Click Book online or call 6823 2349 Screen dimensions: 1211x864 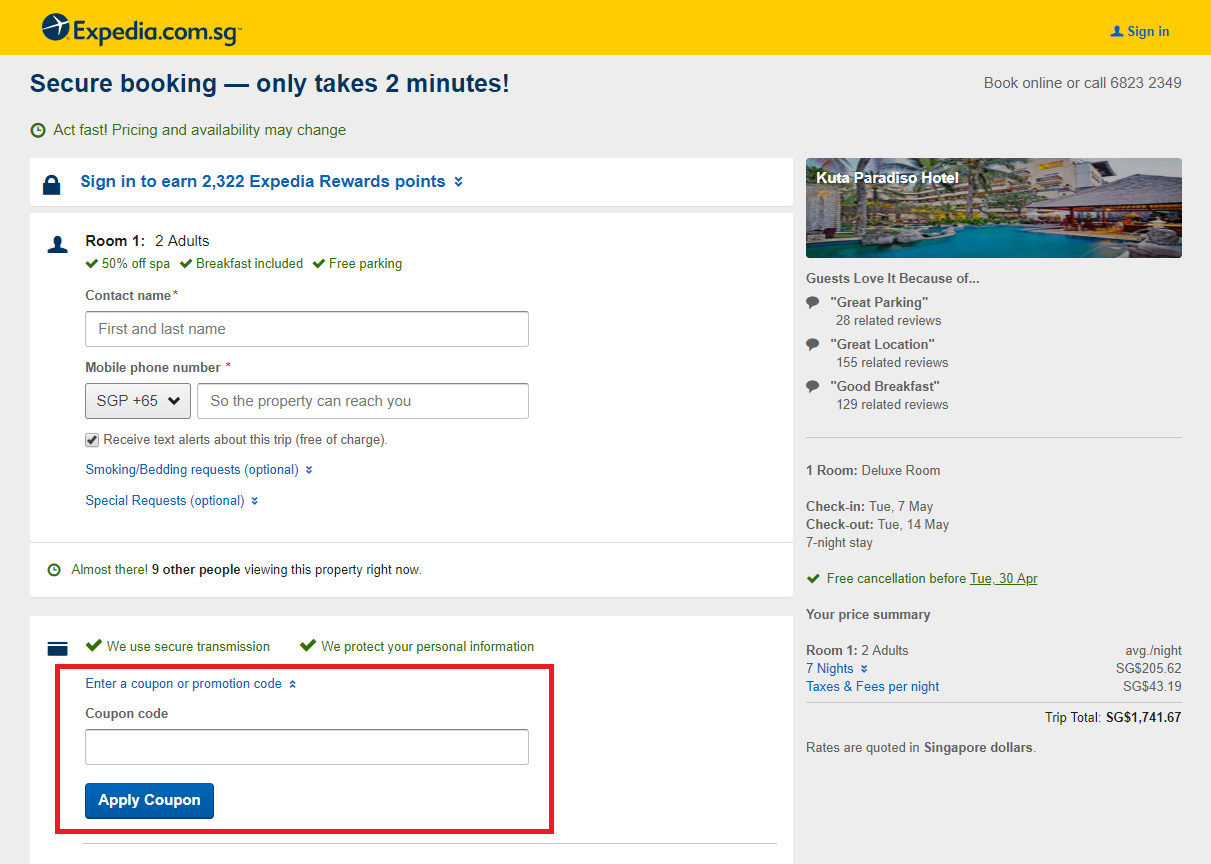pyautogui.click(x=1083, y=83)
